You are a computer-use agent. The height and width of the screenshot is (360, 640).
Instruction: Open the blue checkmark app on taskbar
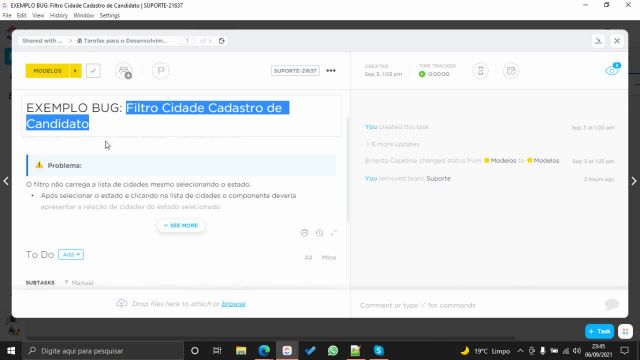pos(310,351)
